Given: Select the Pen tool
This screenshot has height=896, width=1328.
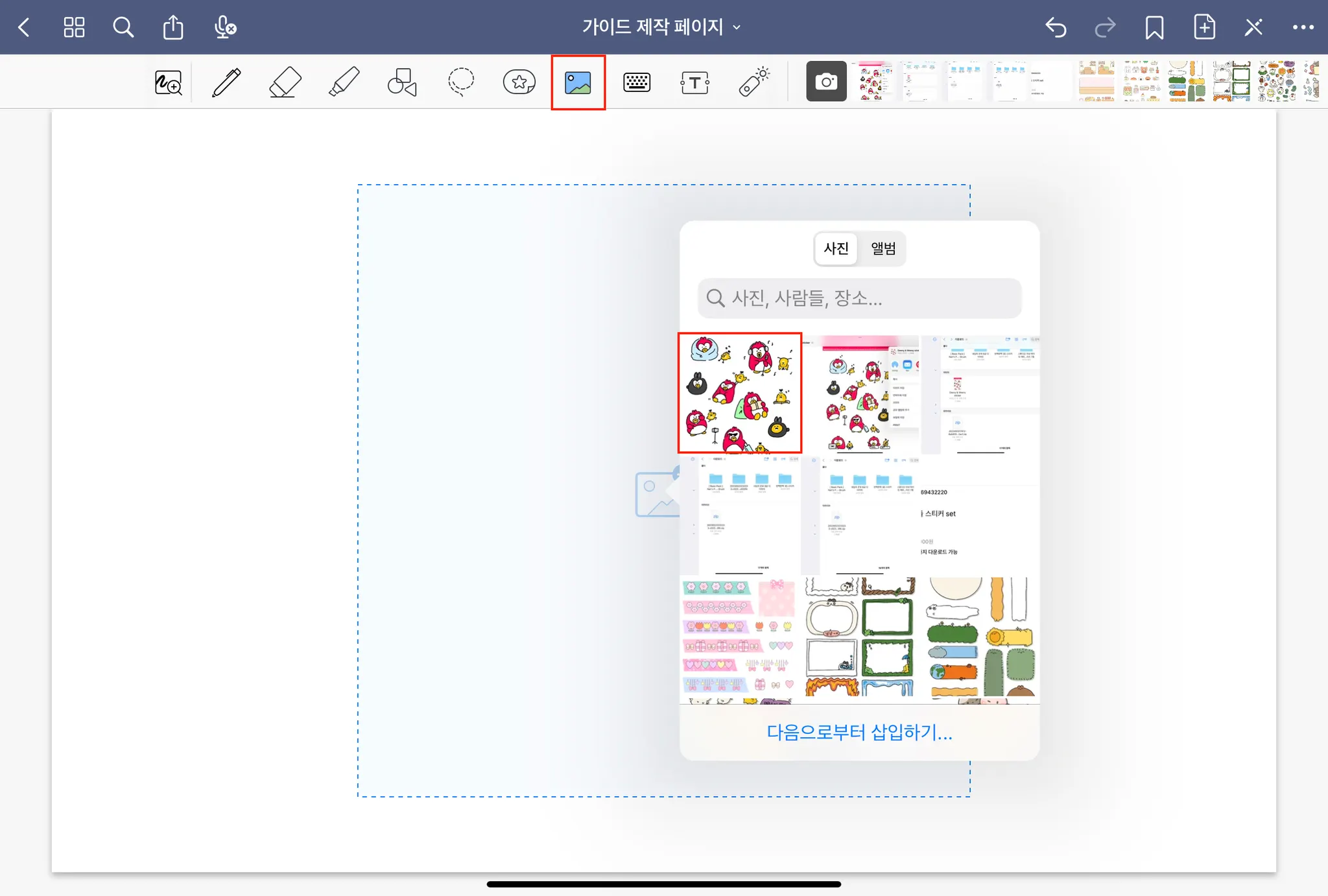Looking at the screenshot, I should (x=226, y=82).
